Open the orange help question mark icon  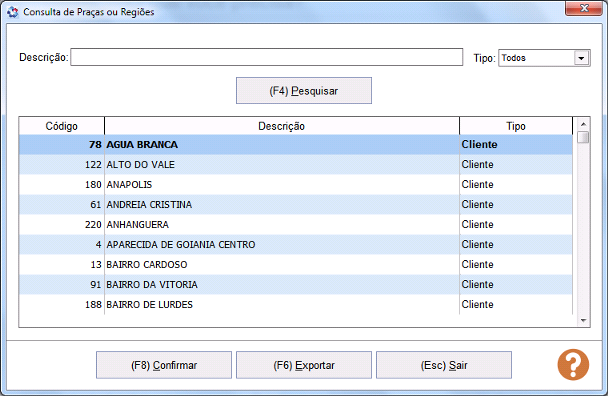pyautogui.click(x=573, y=365)
